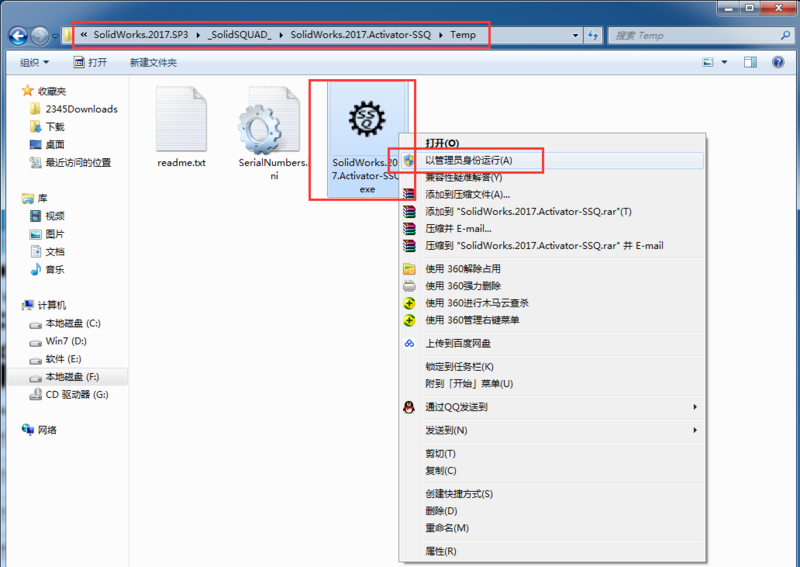Click the Temp segment in address bar
Screen dimensions: 800x567
tap(463, 35)
